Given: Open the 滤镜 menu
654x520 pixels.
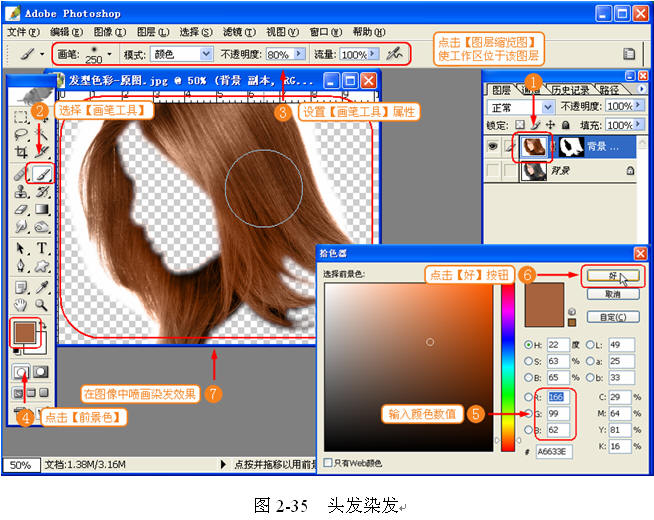Looking at the screenshot, I should click(x=239, y=32).
